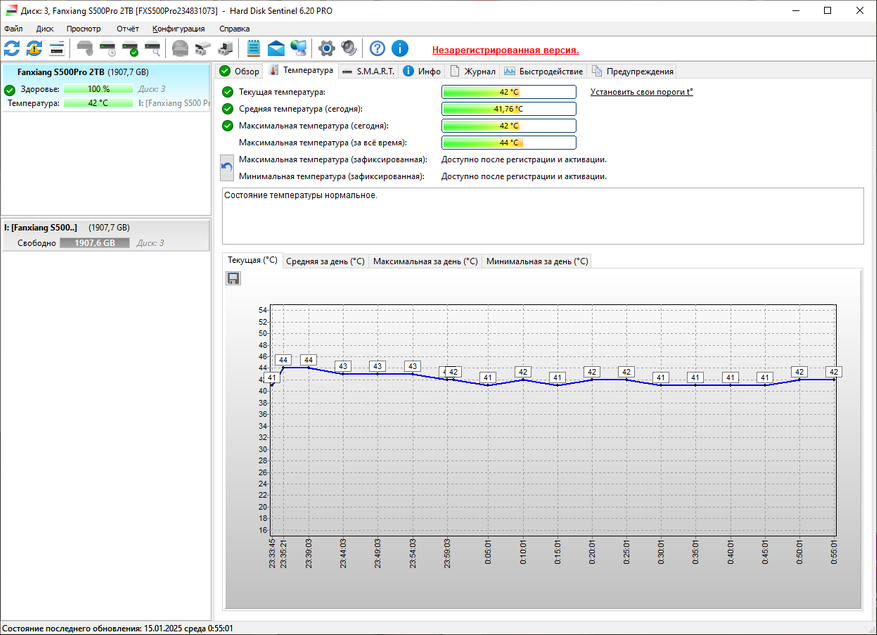This screenshot has height=635, width=877.
Task: Open settings via the gear toolbar icon
Action: pos(326,48)
